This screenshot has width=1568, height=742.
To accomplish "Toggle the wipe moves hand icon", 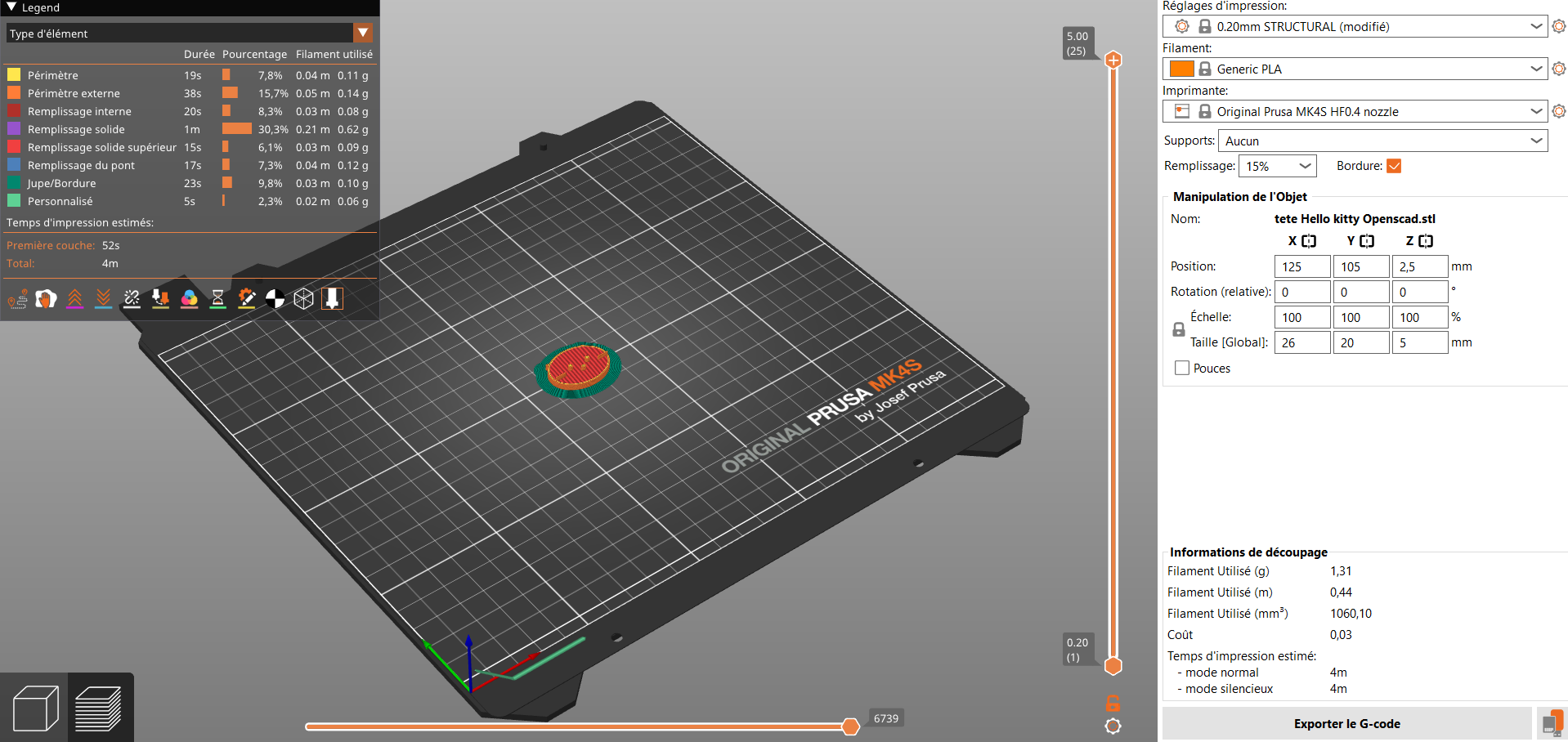I will tap(46, 299).
